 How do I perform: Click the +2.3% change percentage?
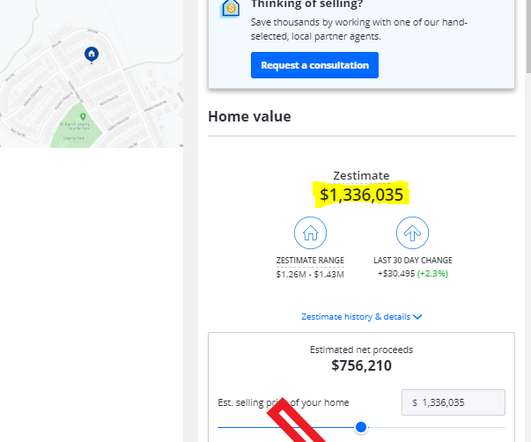coord(432,273)
